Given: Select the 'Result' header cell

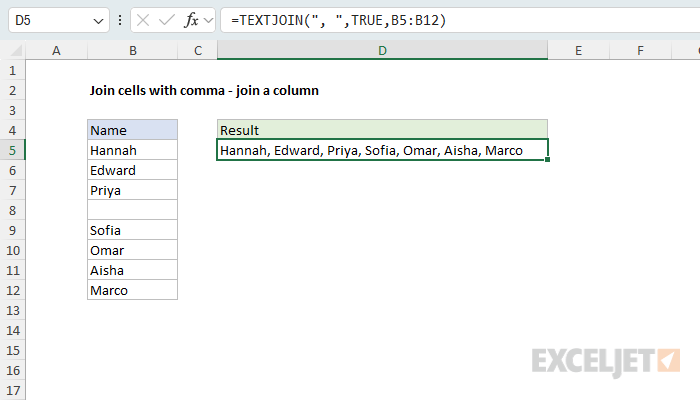Looking at the screenshot, I should tap(383, 130).
